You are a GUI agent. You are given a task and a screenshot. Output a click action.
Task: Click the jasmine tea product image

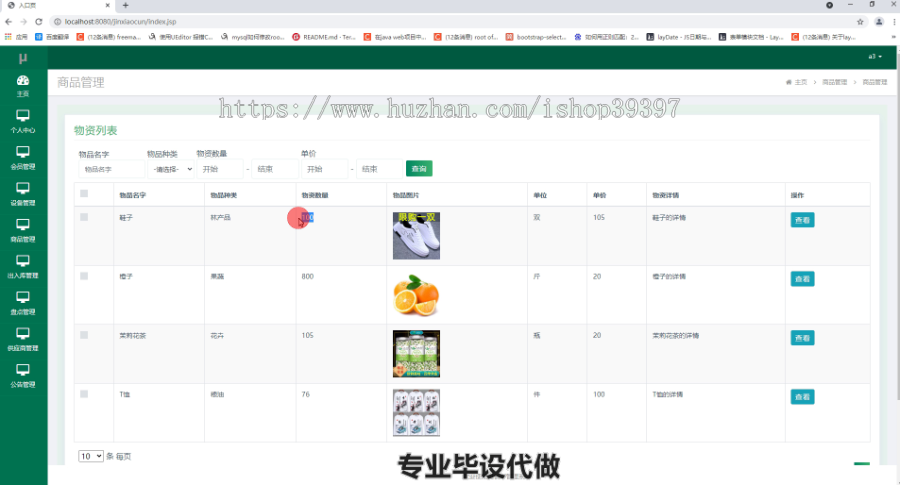416,354
